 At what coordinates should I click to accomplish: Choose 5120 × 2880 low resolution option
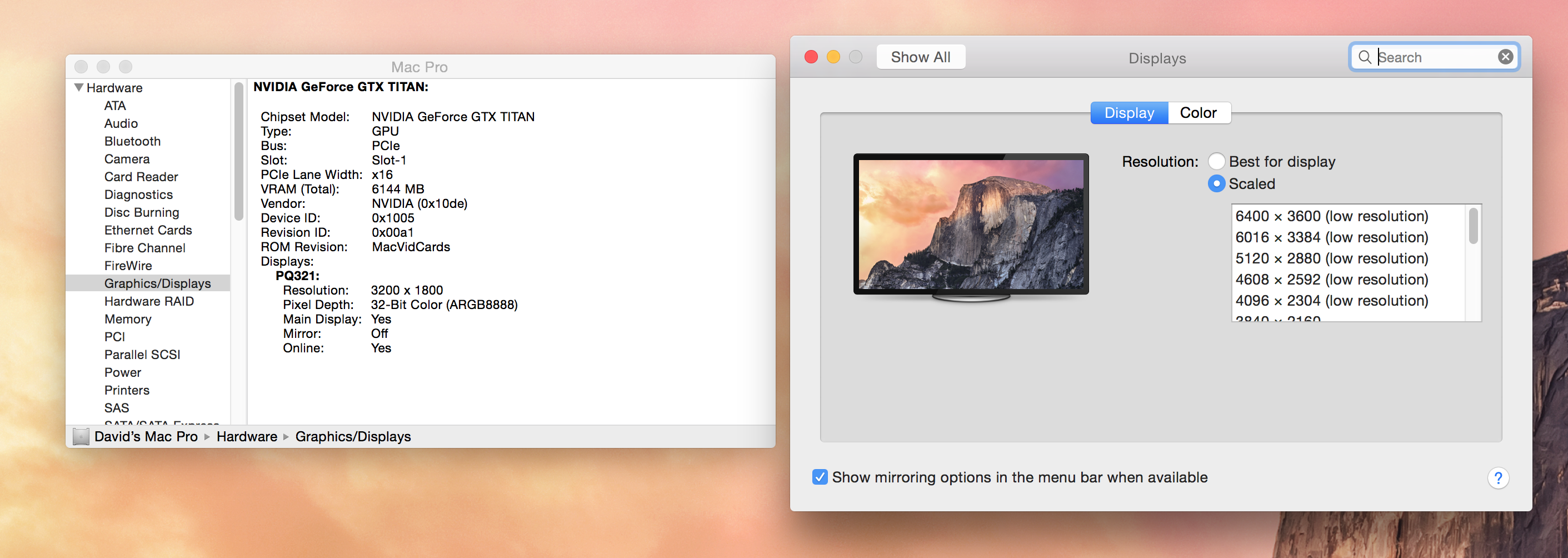pos(1331,258)
